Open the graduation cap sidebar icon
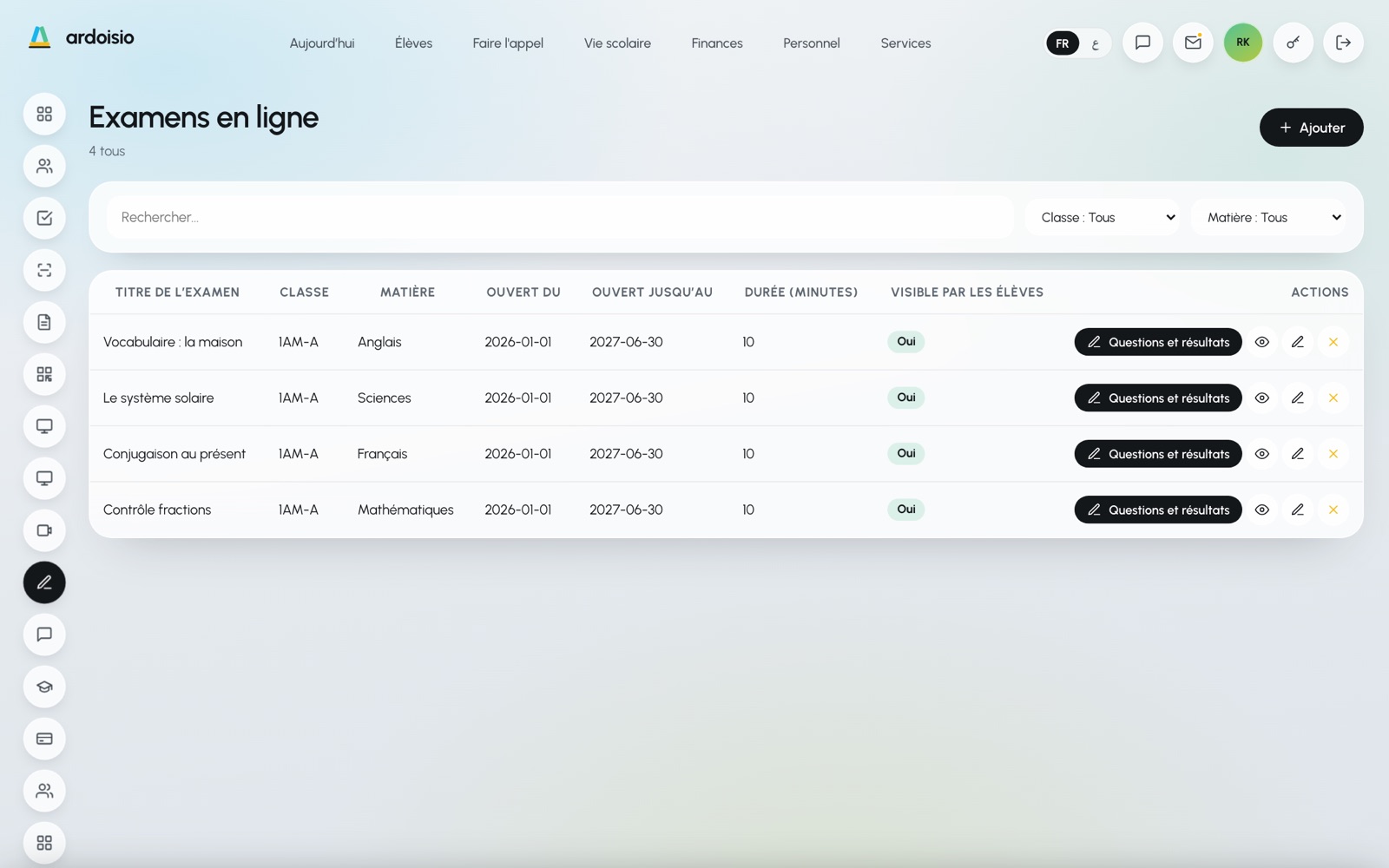1389x868 pixels. point(44,687)
